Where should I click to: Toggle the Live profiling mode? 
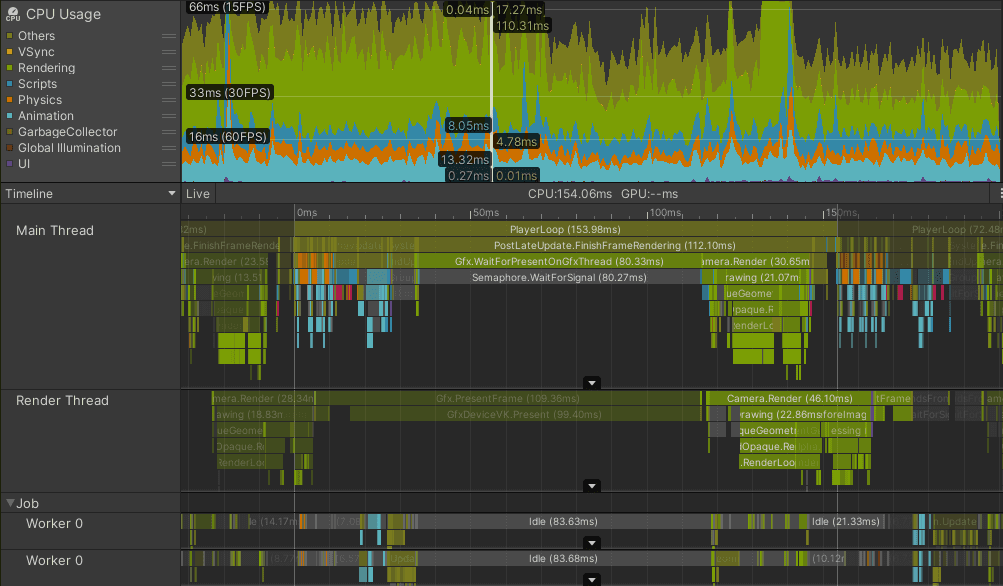coord(198,193)
